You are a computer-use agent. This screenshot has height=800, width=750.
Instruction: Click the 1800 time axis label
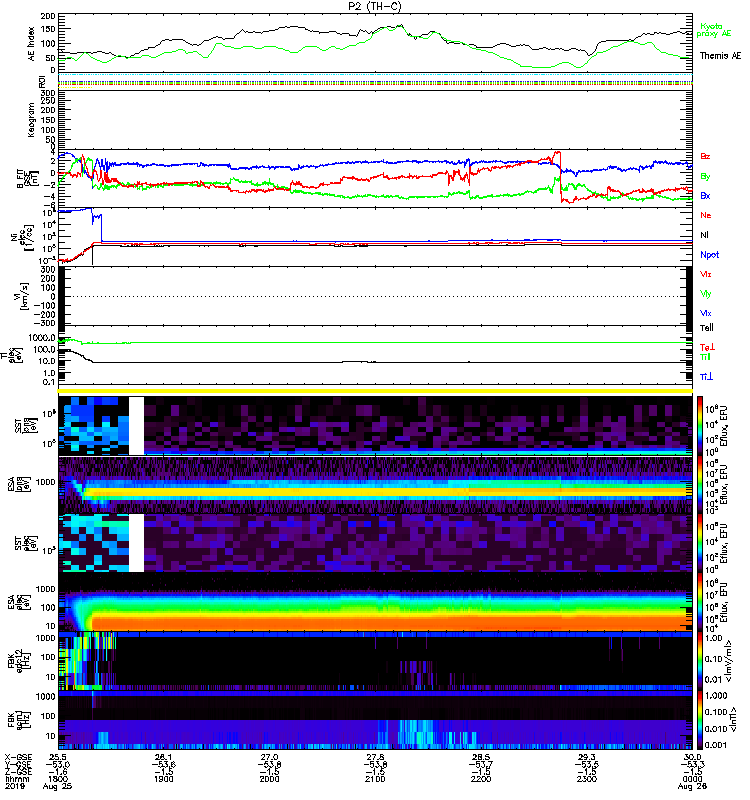(x=58, y=779)
